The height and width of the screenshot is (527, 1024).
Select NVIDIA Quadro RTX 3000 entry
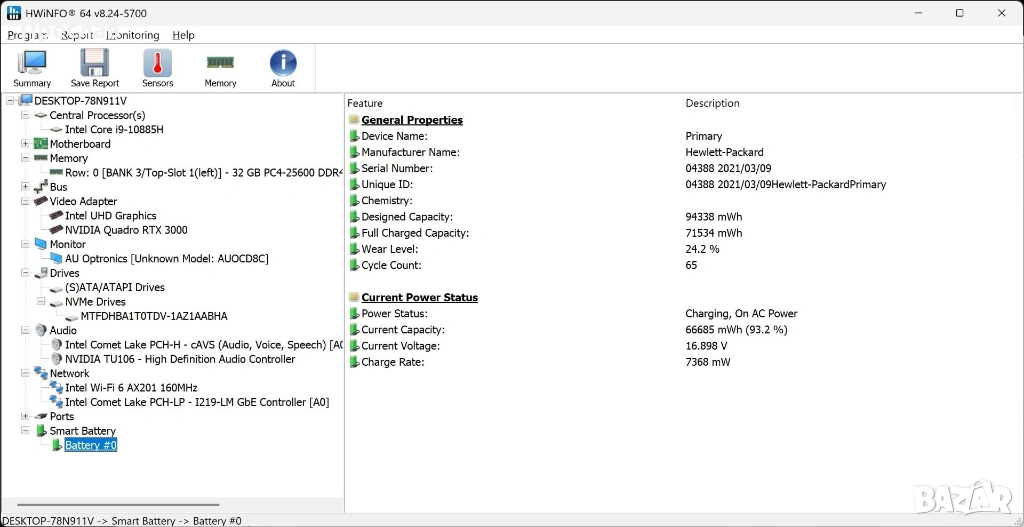pyautogui.click(x=126, y=230)
